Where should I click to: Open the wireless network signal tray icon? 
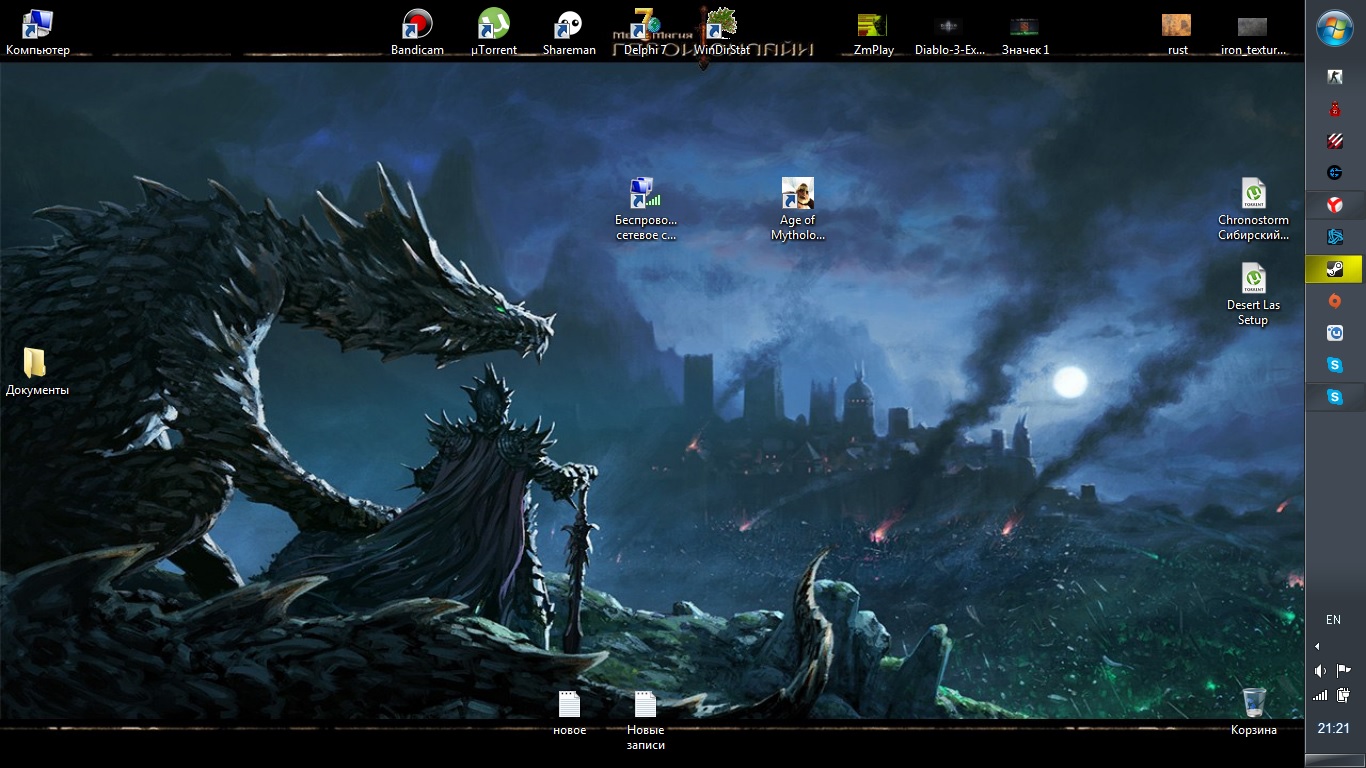coord(1320,694)
